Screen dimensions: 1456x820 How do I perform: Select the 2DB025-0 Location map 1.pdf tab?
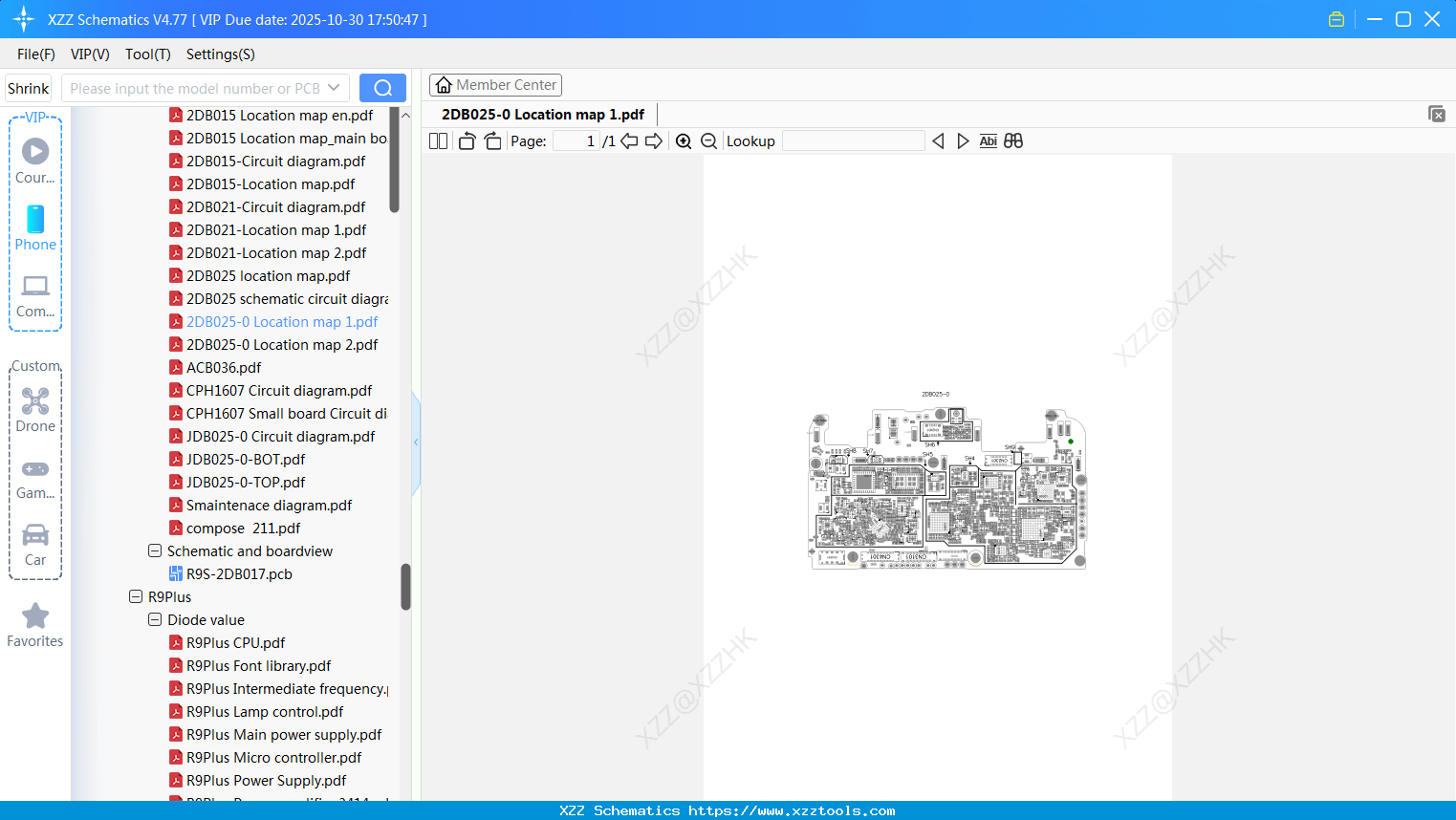tap(543, 115)
